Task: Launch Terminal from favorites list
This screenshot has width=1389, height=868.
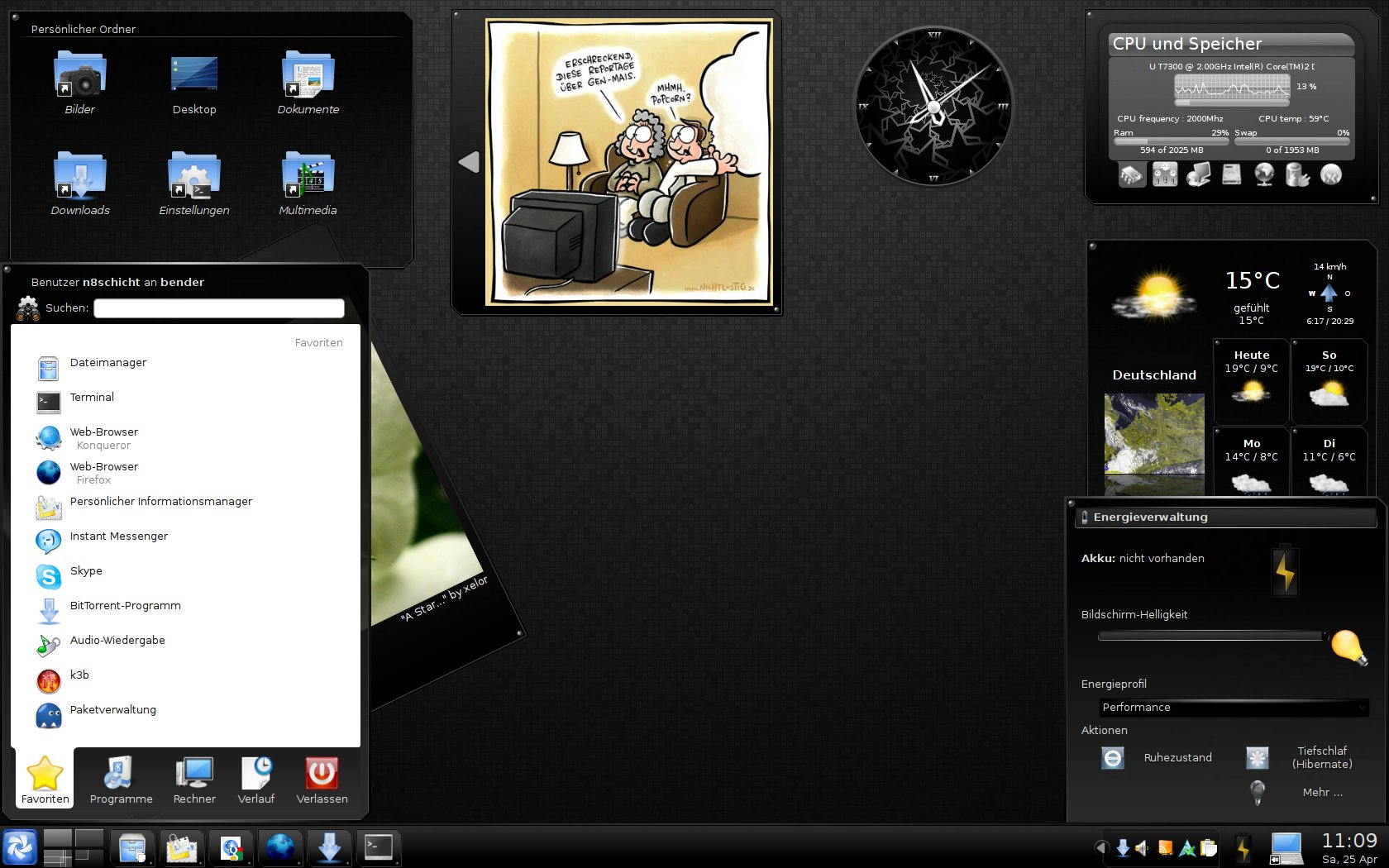Action: (186, 403)
